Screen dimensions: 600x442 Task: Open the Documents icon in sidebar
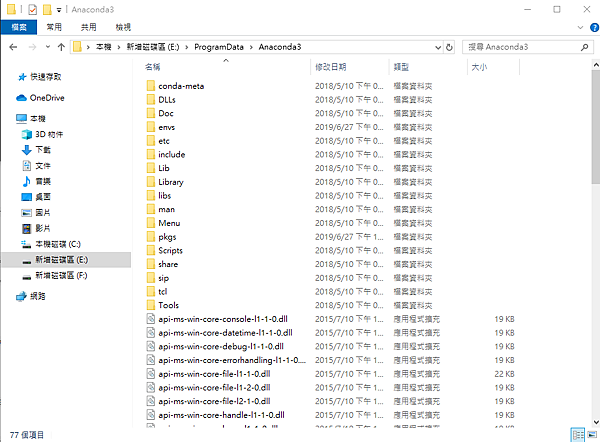26,166
